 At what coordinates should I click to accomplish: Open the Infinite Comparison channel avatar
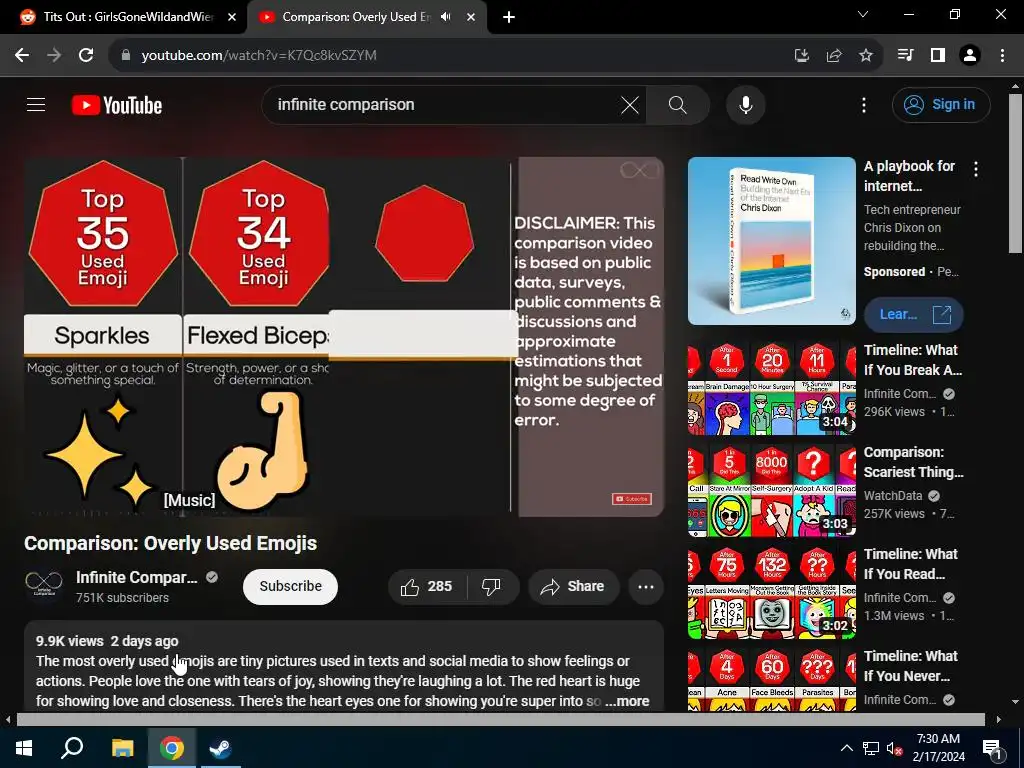click(44, 583)
